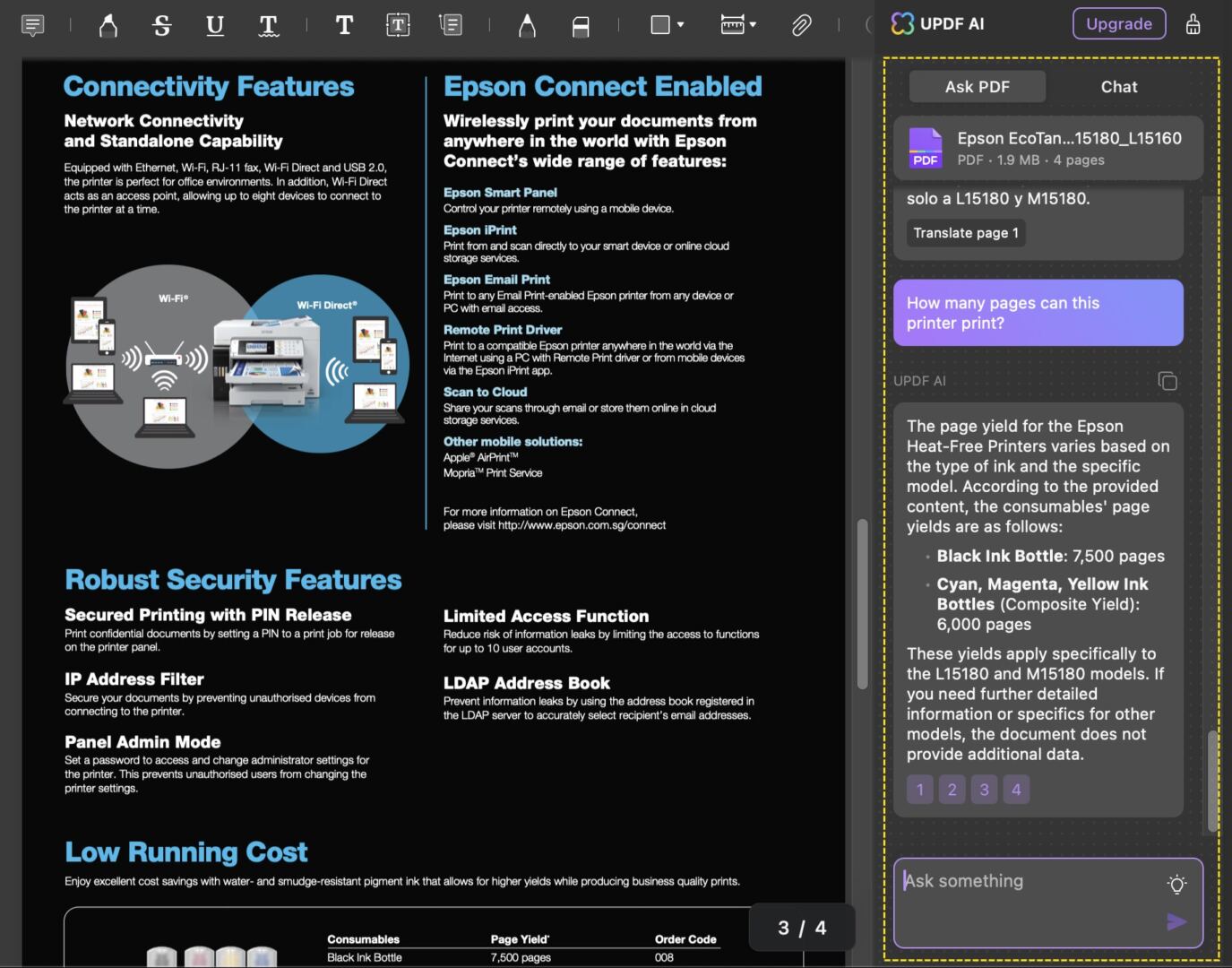Image resolution: width=1232 pixels, height=968 pixels.
Task: Click the Upgrade button
Action: [x=1119, y=23]
